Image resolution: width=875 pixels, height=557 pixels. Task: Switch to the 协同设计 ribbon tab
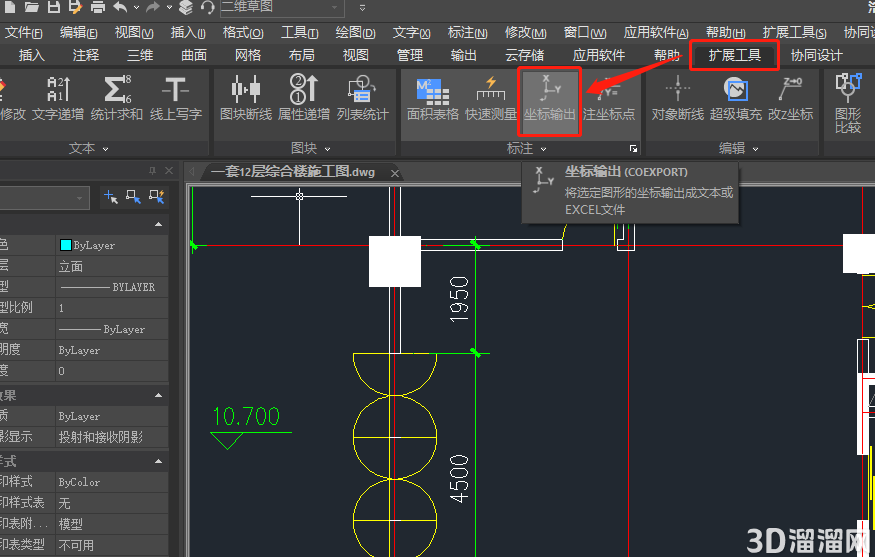click(816, 55)
